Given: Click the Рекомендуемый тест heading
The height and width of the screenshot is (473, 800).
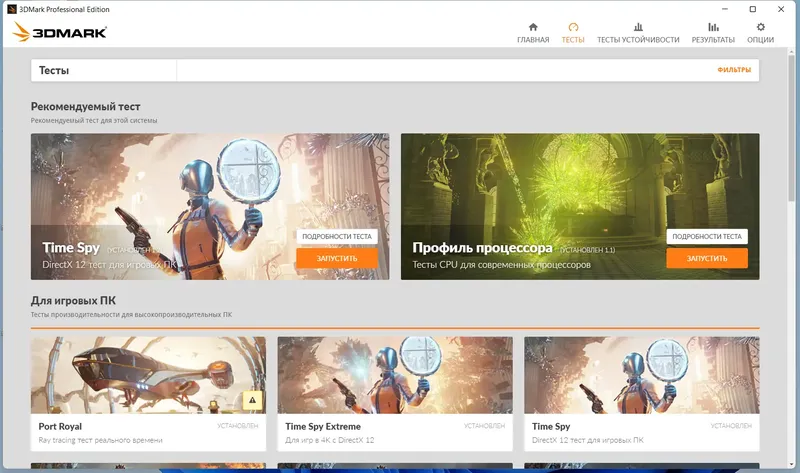Looking at the screenshot, I should pyautogui.click(x=85, y=107).
